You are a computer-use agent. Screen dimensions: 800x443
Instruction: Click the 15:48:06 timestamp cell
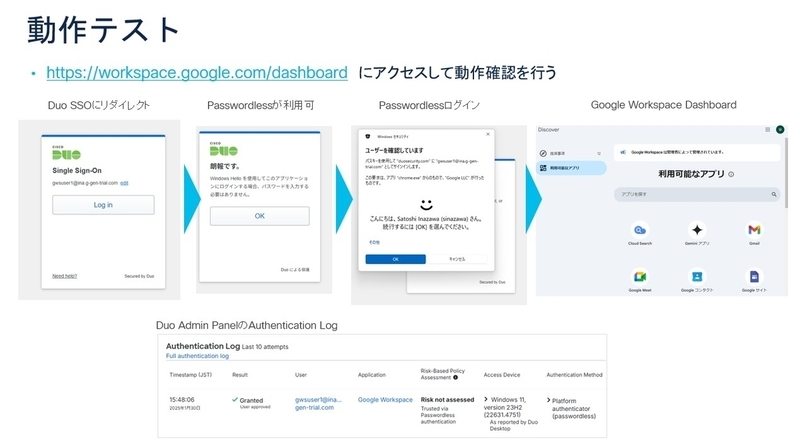(x=182, y=400)
